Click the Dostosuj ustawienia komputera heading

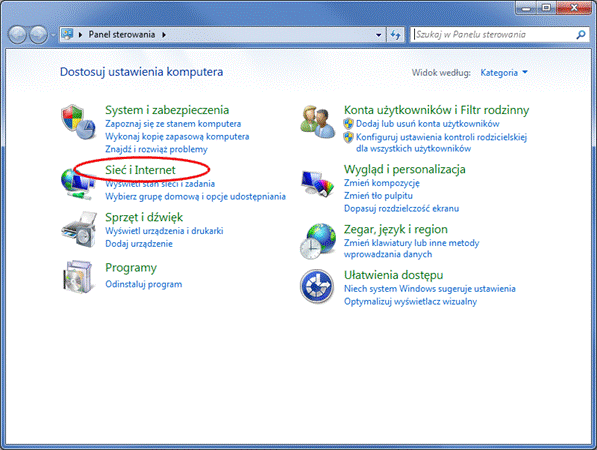point(141,72)
